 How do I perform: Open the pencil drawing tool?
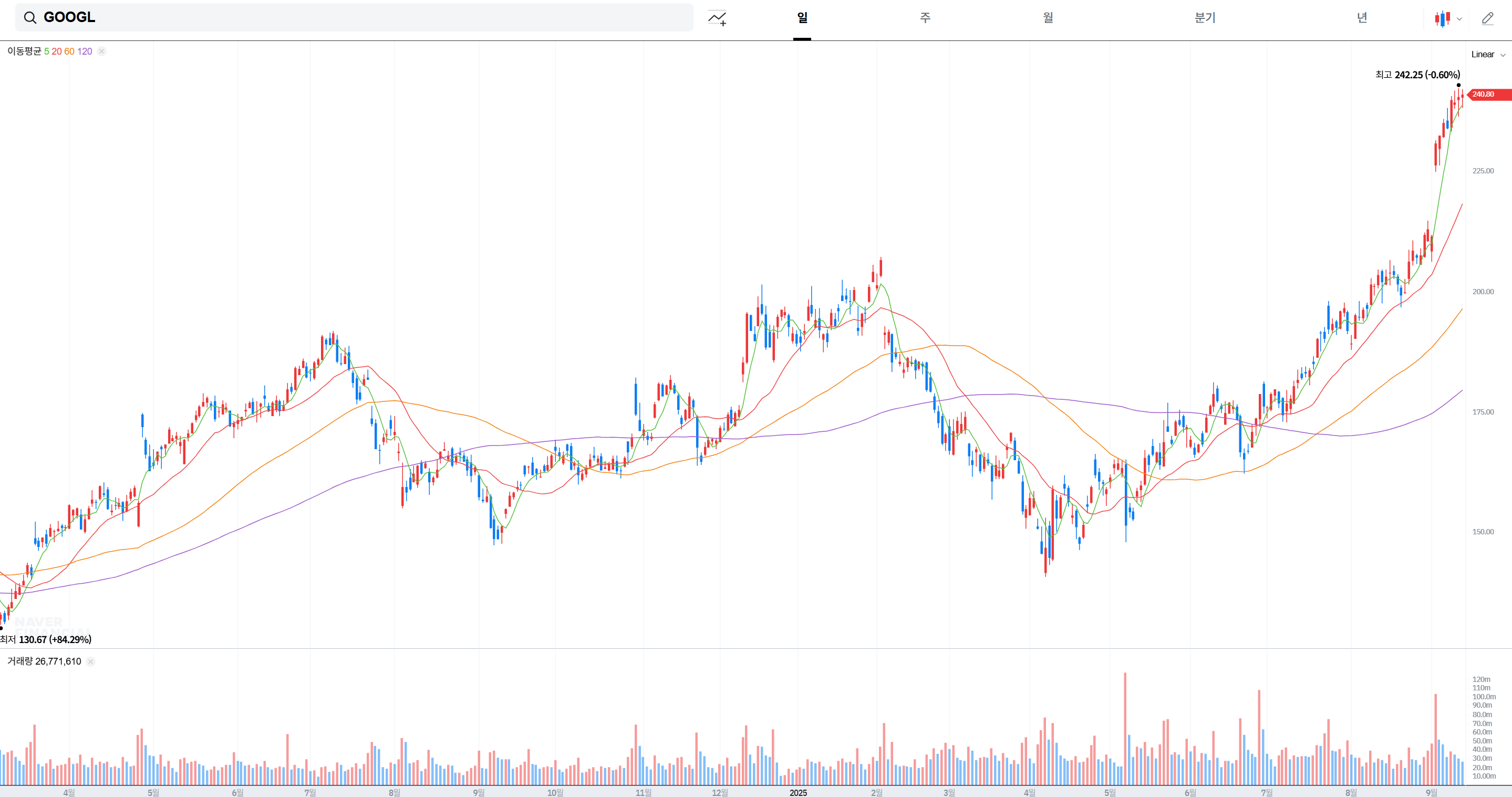pos(1487,19)
